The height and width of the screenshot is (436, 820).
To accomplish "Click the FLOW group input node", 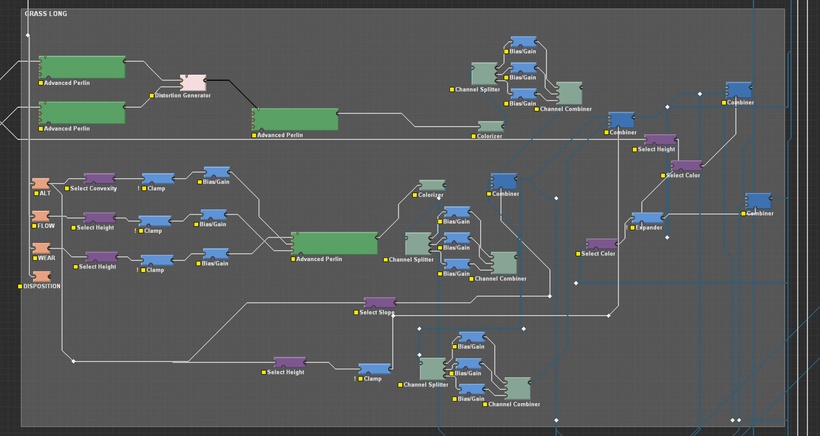I will click(x=41, y=216).
